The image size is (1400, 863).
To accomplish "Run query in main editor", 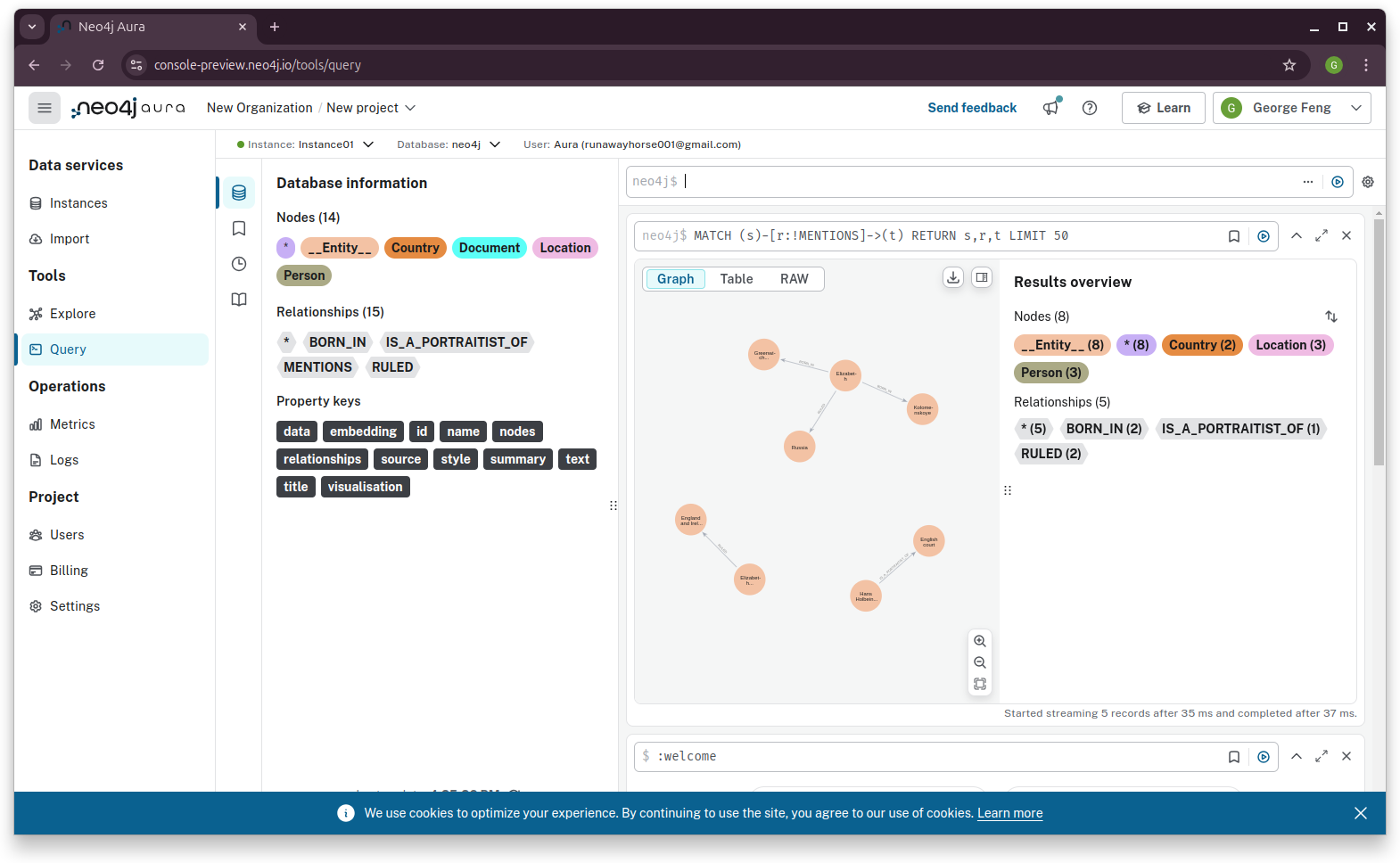I will tap(1338, 182).
